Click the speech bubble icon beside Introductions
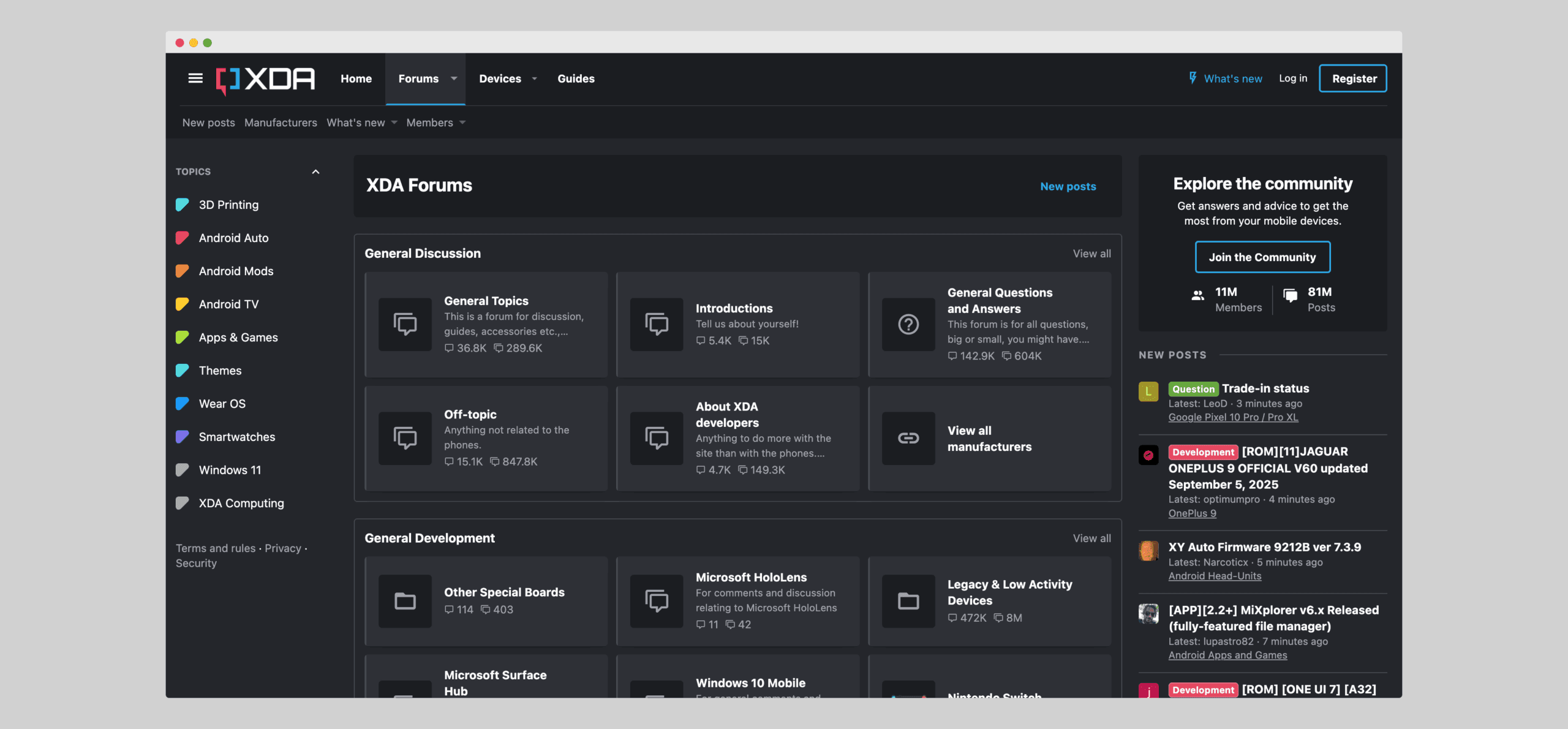 [657, 325]
